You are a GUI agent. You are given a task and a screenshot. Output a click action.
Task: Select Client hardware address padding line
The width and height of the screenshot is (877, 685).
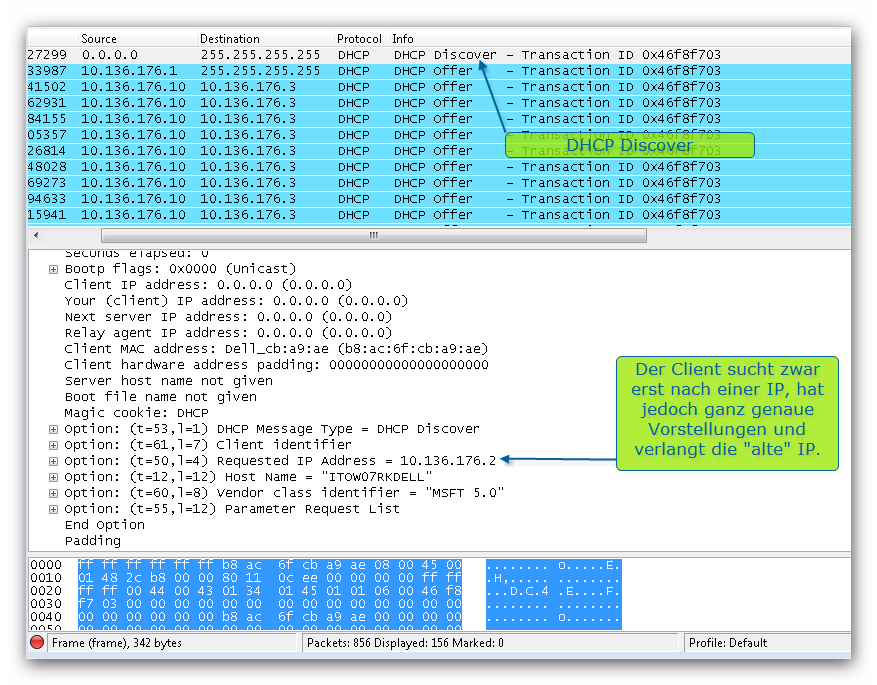click(x=276, y=365)
